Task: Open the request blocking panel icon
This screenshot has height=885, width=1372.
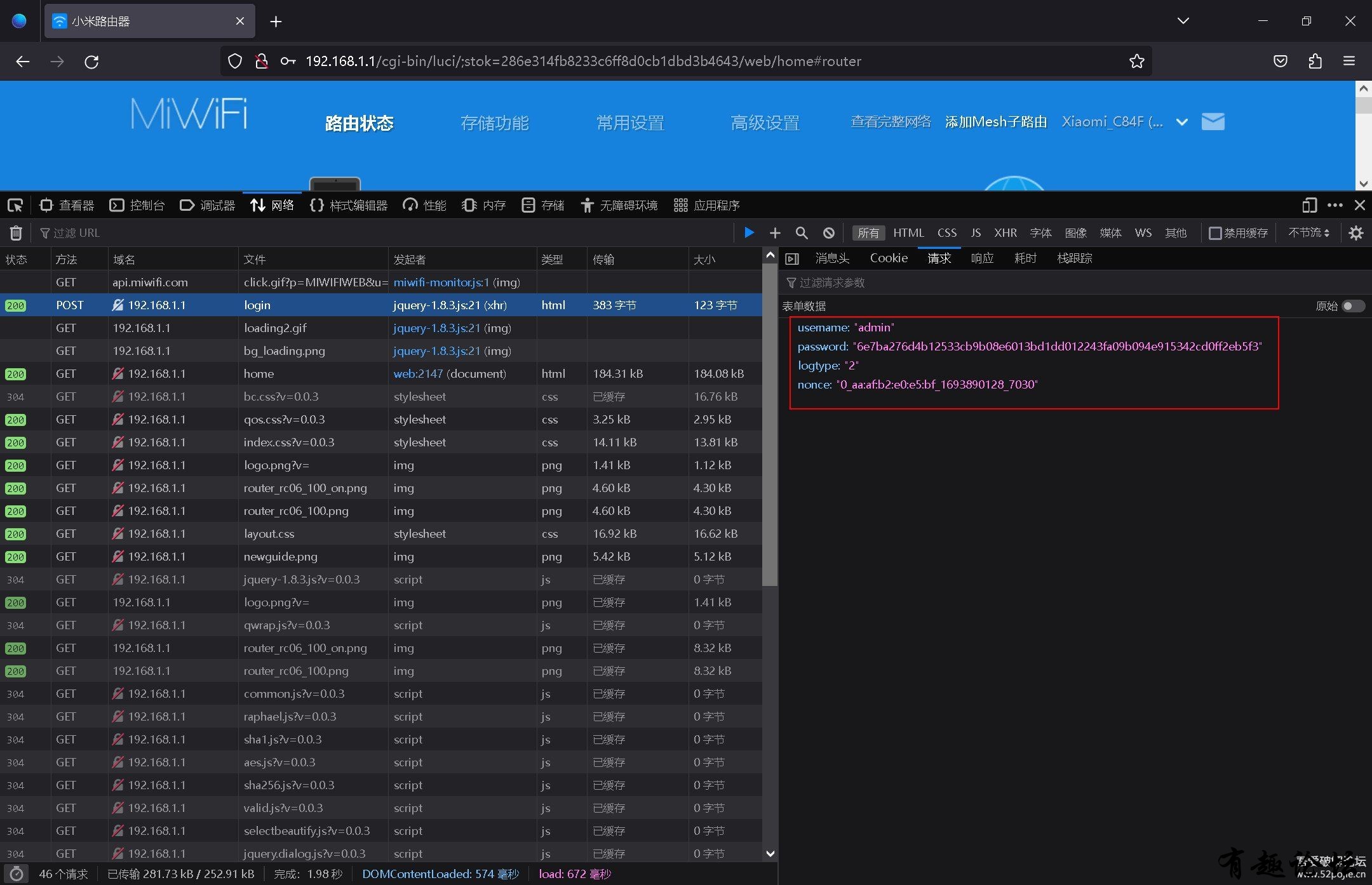Action: (828, 233)
